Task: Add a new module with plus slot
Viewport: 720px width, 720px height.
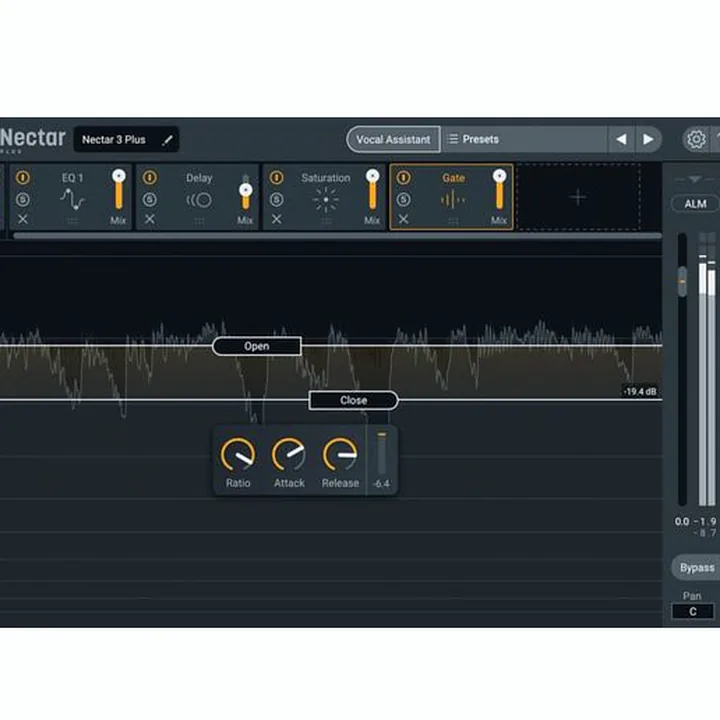Action: [x=578, y=197]
